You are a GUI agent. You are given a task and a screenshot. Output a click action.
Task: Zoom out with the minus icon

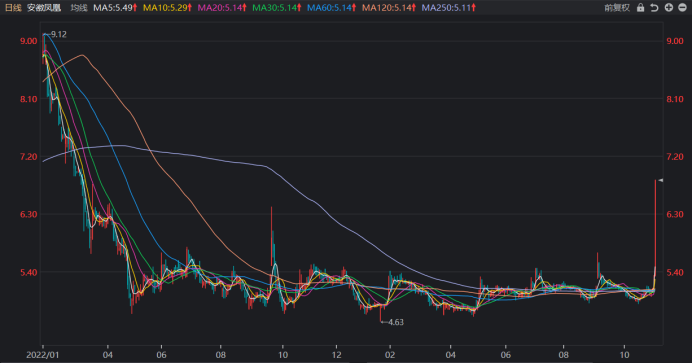pos(682,7)
